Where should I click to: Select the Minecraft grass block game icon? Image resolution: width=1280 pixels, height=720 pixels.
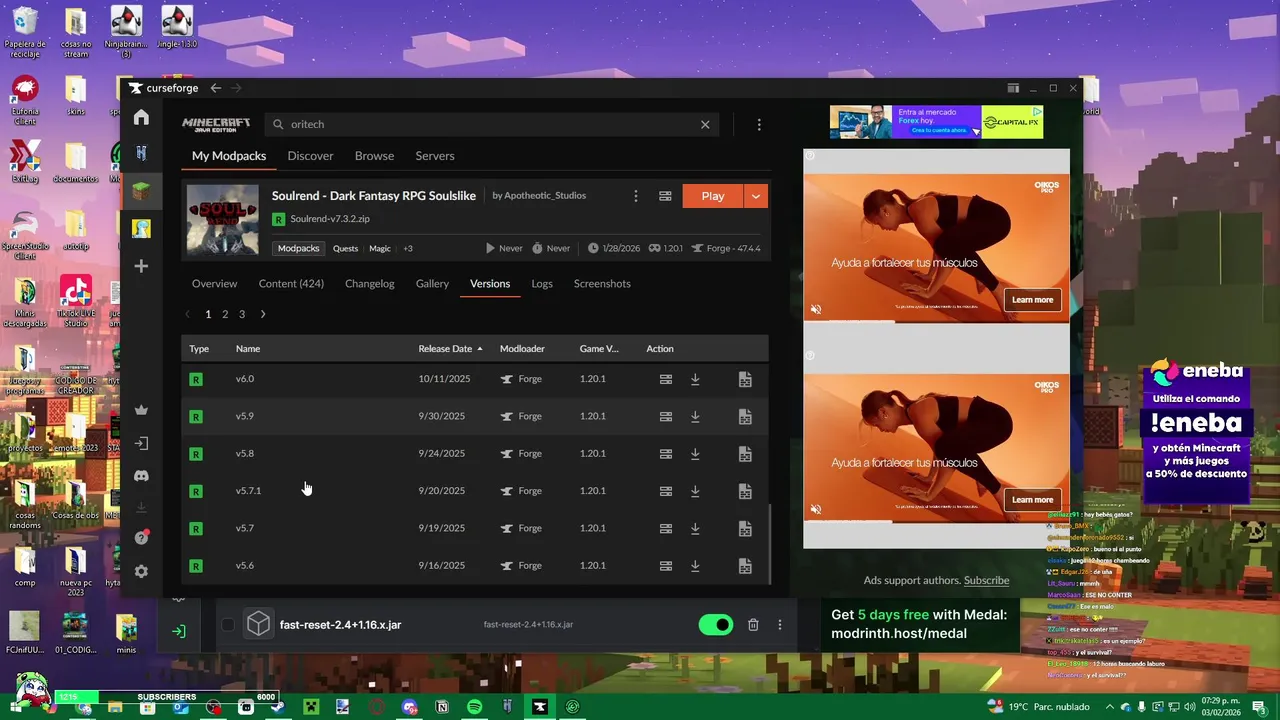[x=141, y=191]
